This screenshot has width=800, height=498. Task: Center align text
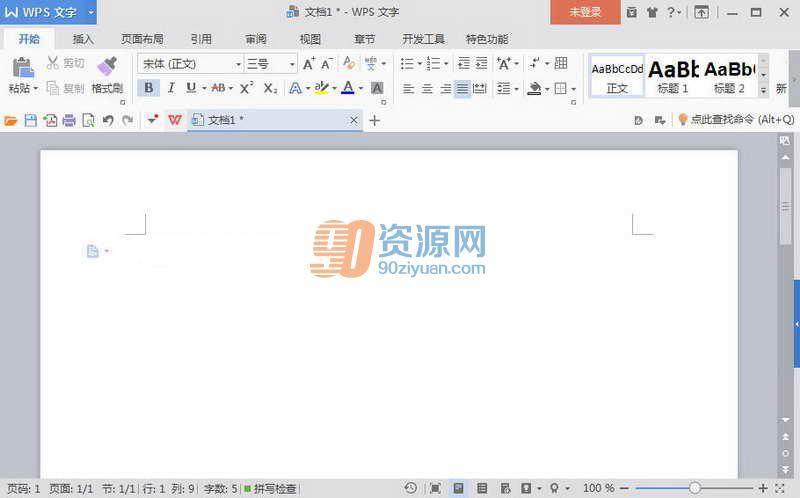click(427, 89)
